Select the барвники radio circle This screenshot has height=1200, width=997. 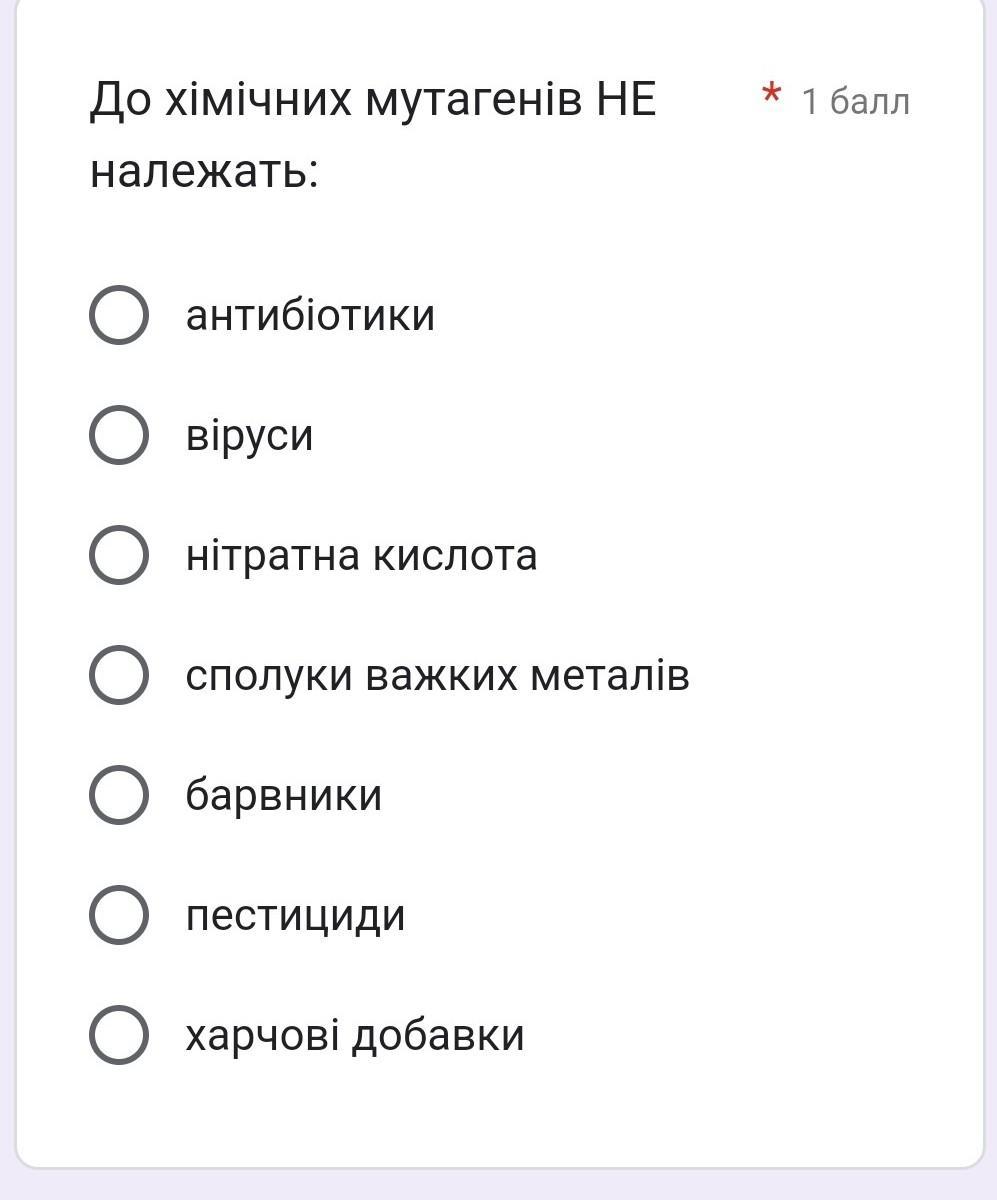point(119,795)
